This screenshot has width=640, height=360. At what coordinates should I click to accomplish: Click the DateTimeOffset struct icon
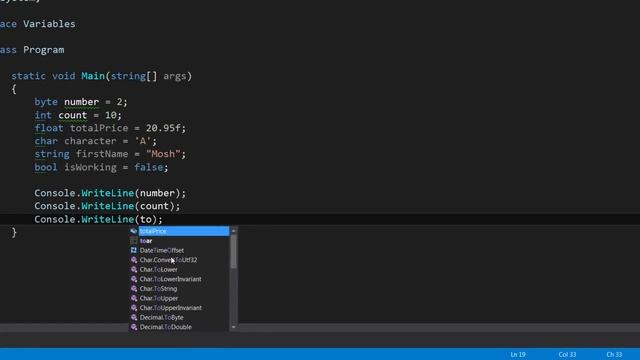tap(133, 250)
